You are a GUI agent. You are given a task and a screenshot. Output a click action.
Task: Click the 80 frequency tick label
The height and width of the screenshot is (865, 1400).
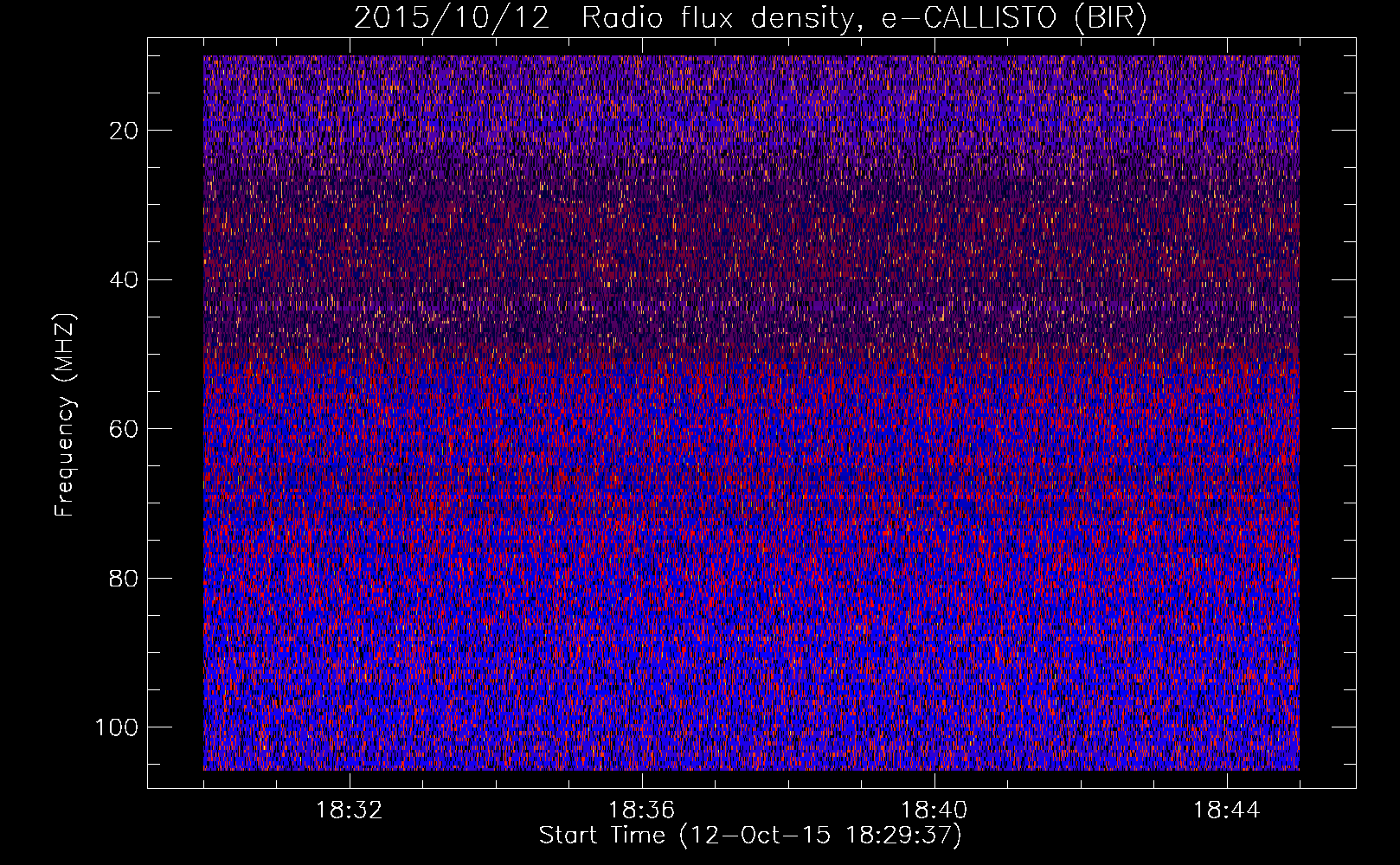124,578
